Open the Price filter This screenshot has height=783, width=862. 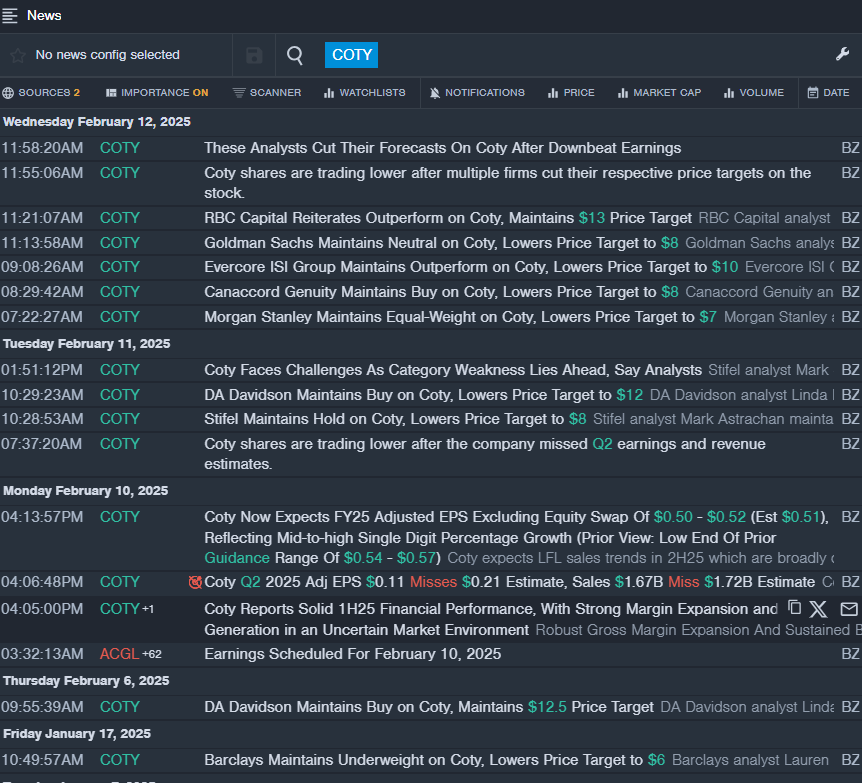pyautogui.click(x=570, y=93)
